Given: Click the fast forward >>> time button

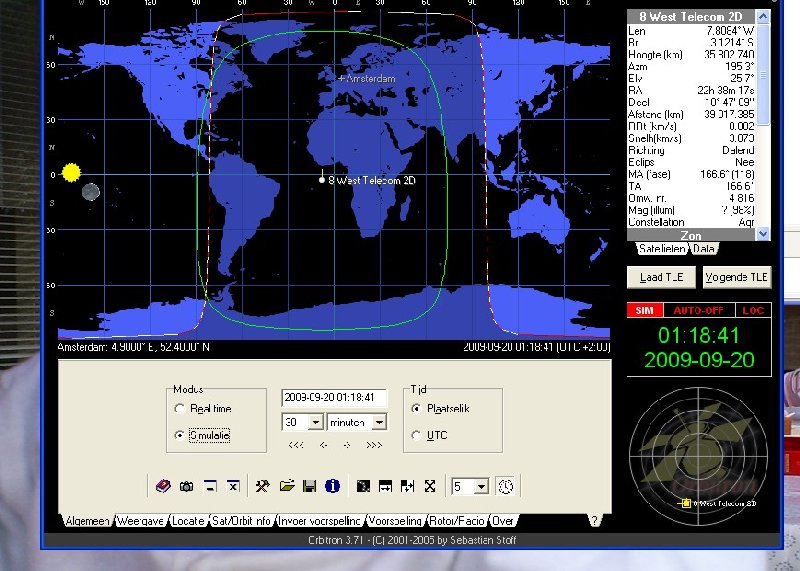Looking at the screenshot, I should pyautogui.click(x=374, y=445).
